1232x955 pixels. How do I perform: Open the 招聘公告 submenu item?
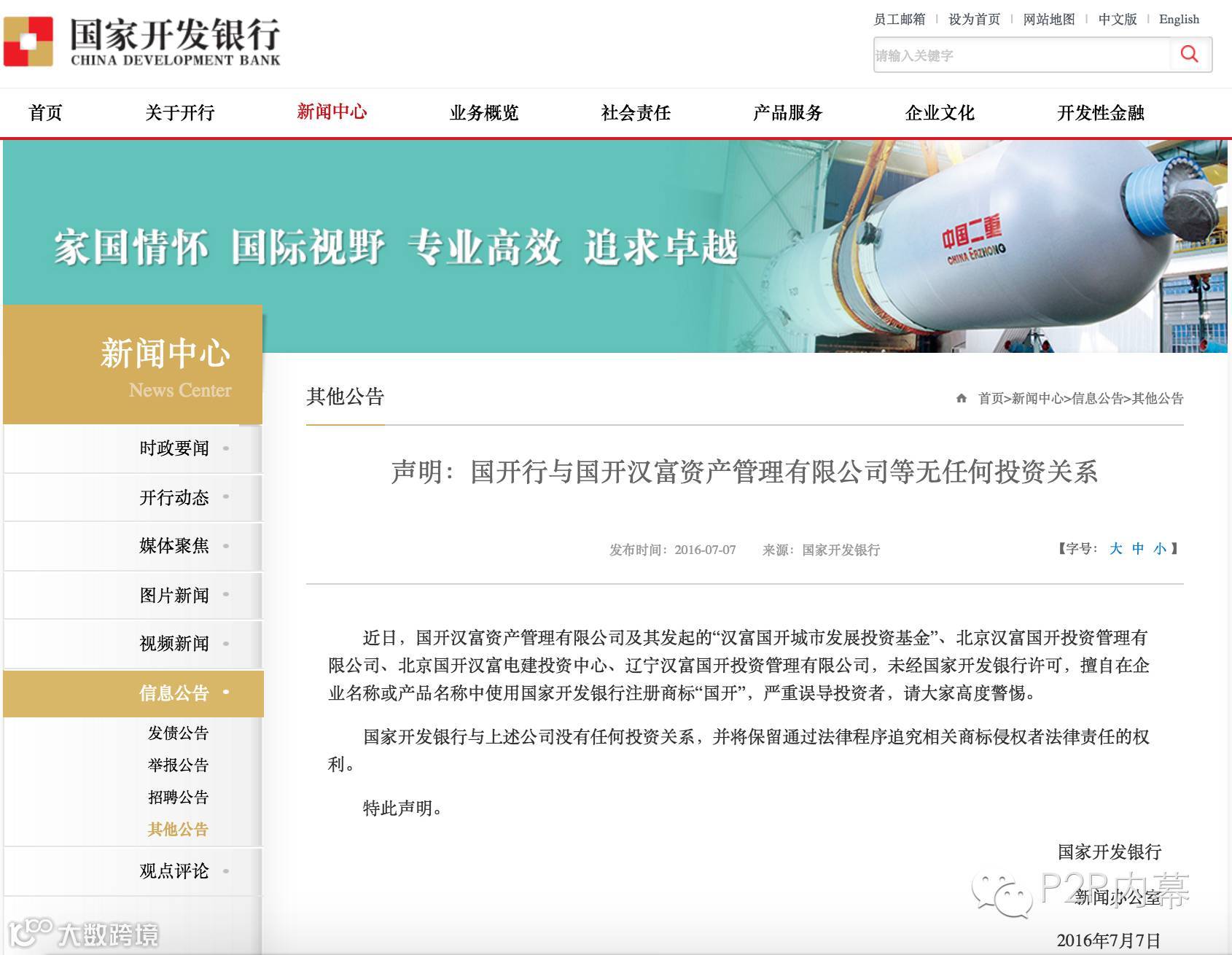click(x=179, y=798)
